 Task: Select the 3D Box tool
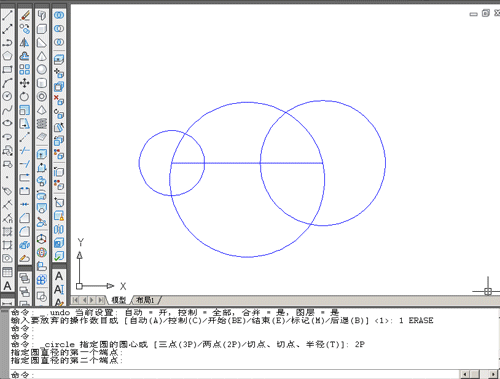[x=42, y=29]
